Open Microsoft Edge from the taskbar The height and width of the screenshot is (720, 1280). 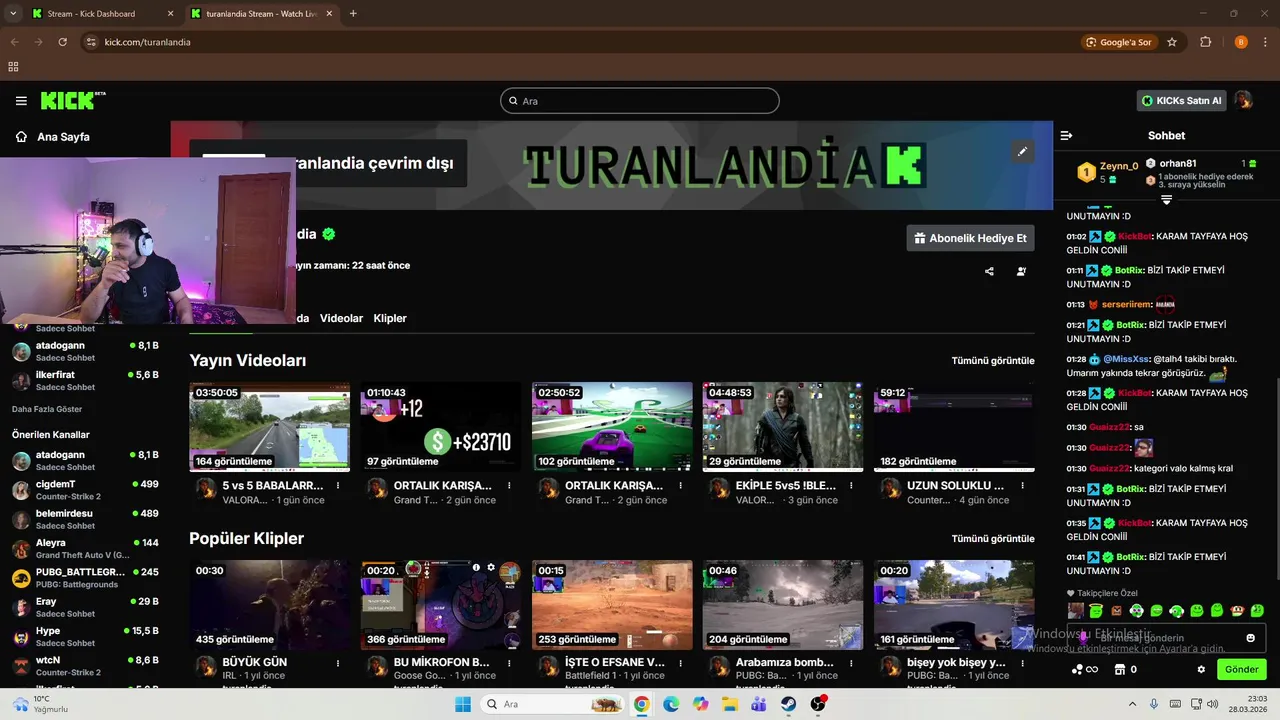(671, 704)
